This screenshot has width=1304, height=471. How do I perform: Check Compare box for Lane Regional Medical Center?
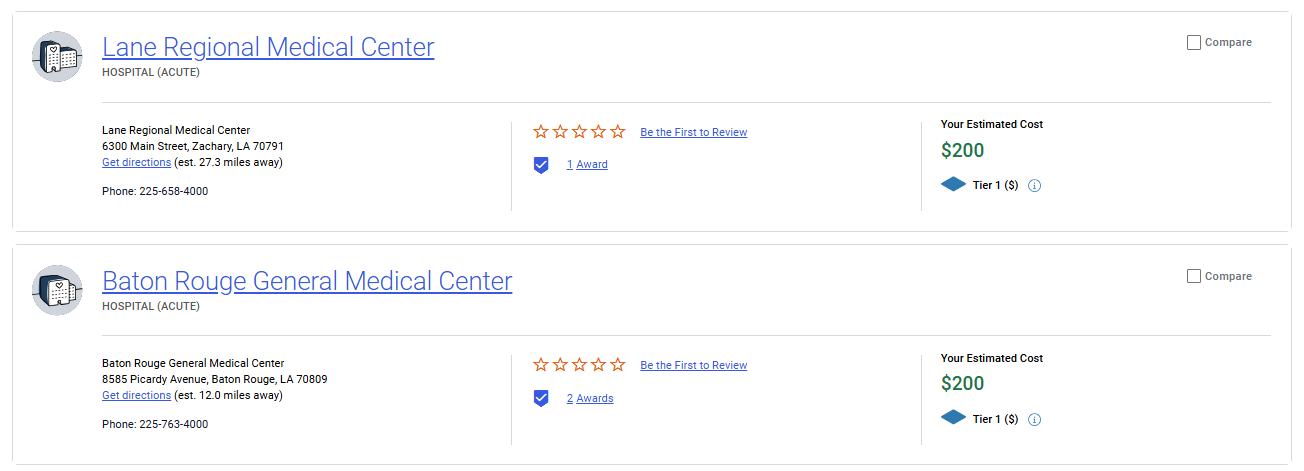point(1194,43)
